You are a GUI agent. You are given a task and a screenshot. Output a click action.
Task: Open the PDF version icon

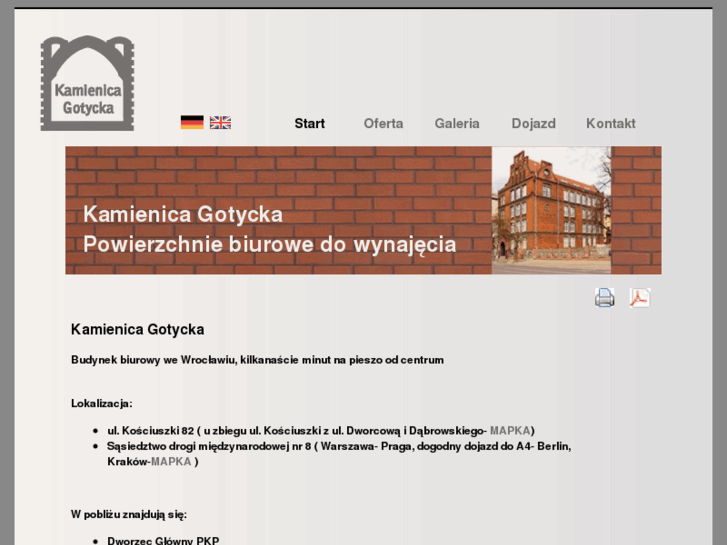(x=639, y=297)
